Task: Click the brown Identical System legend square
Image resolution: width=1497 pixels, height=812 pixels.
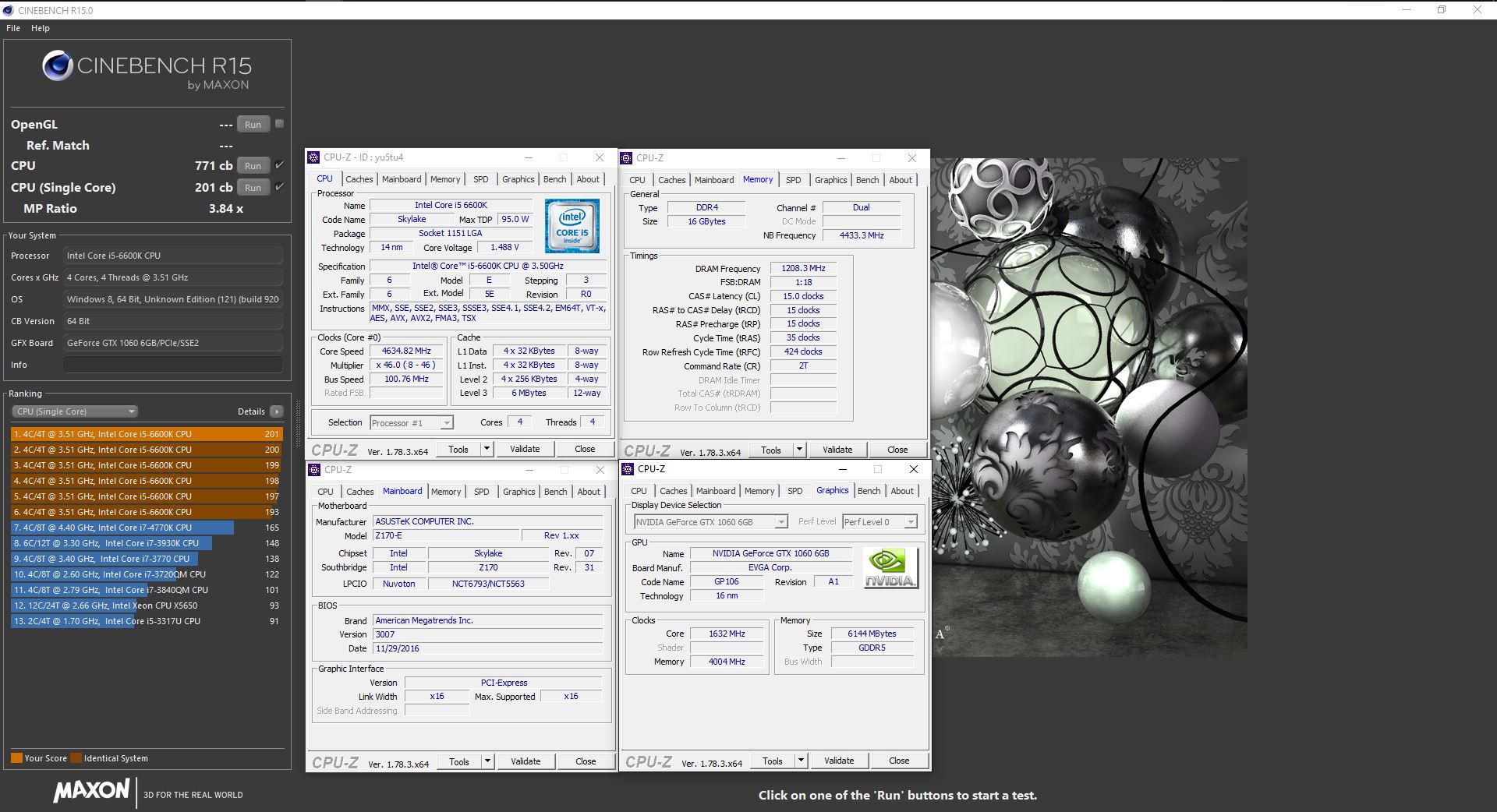Action: click(76, 758)
